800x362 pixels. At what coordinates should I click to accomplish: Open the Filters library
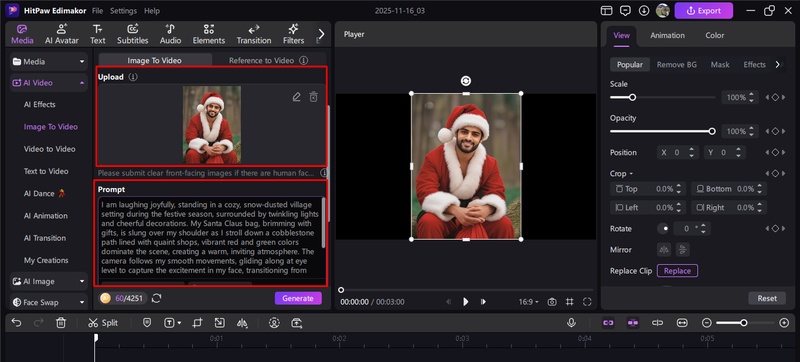[x=293, y=34]
